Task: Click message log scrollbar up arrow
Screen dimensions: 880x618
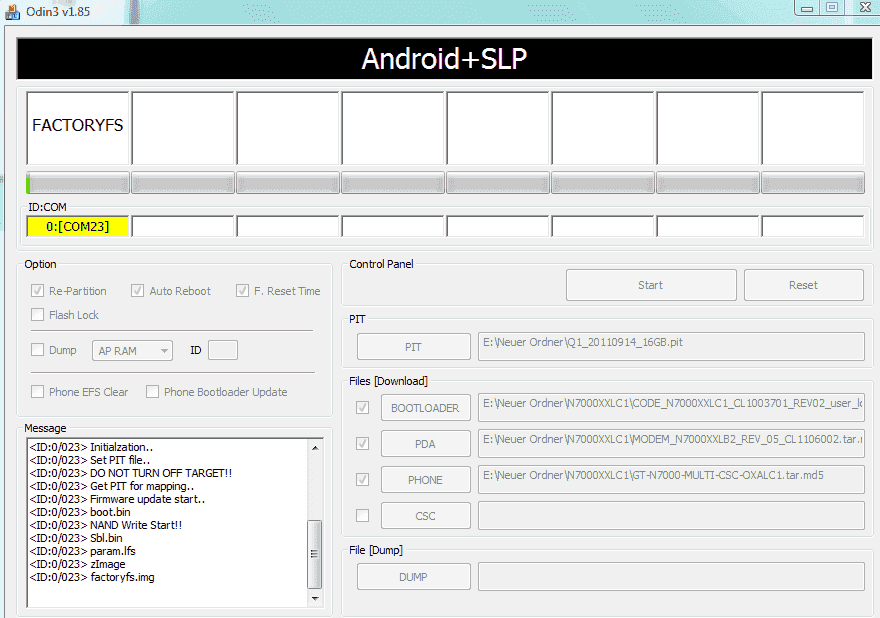Action: 315,447
